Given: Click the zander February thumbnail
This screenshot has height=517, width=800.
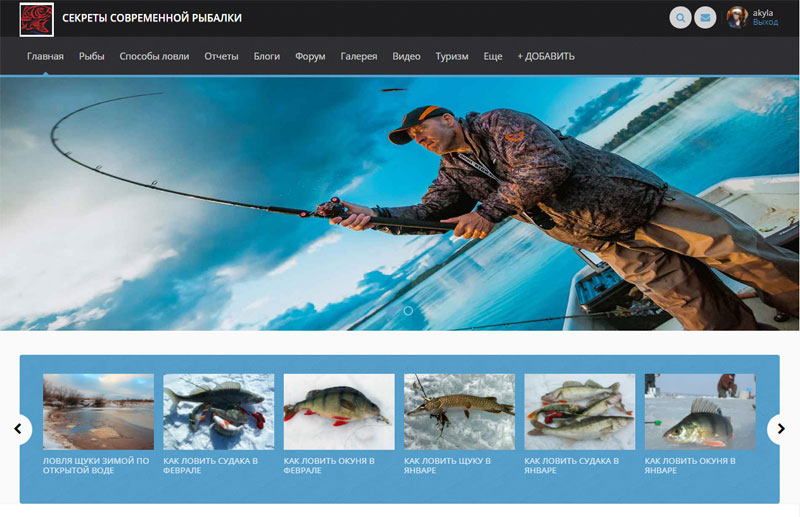Looking at the screenshot, I should pos(219,412).
